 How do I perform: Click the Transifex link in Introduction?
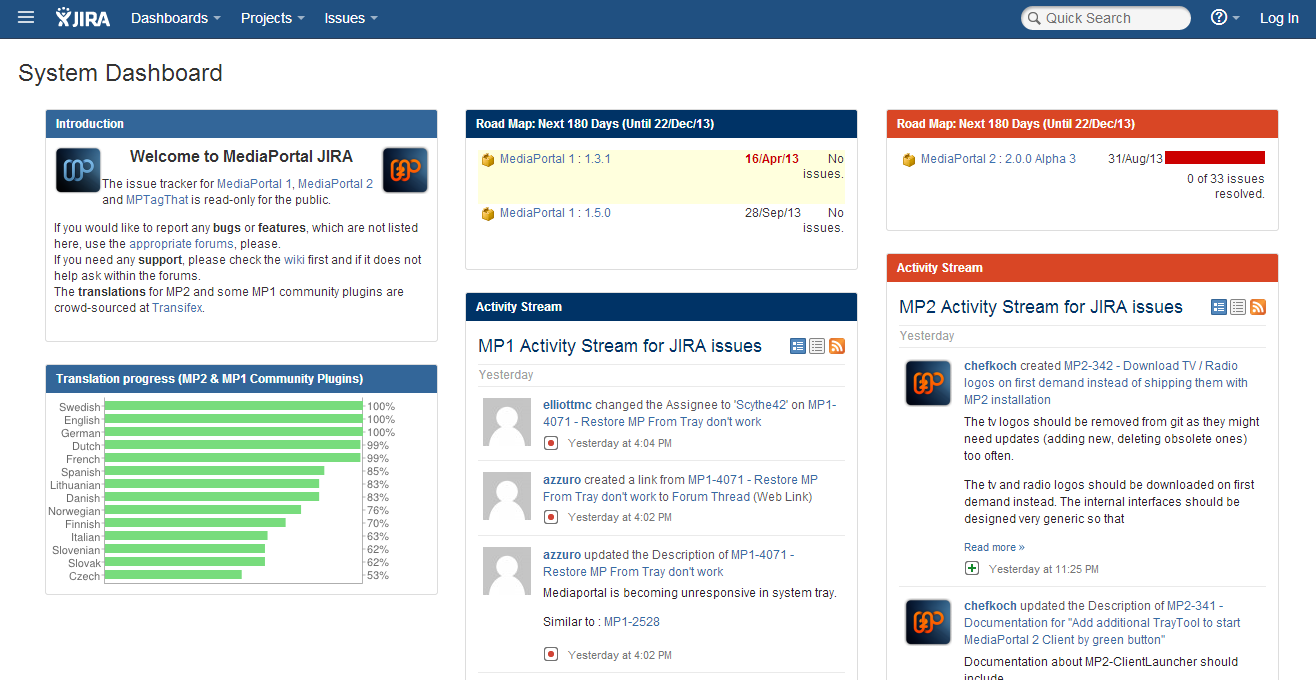point(177,308)
